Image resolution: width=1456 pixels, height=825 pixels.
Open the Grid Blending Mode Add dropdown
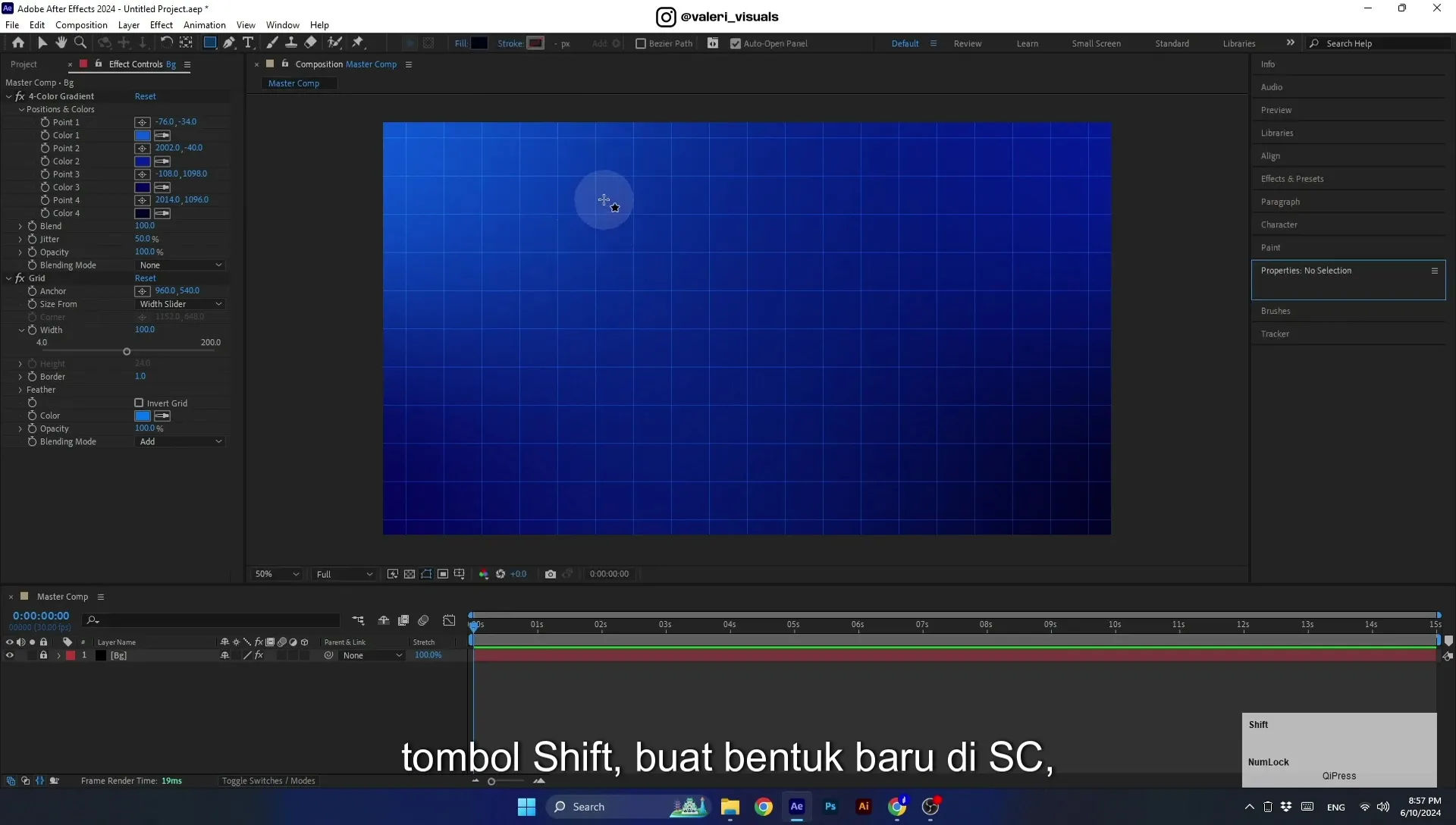click(x=180, y=442)
